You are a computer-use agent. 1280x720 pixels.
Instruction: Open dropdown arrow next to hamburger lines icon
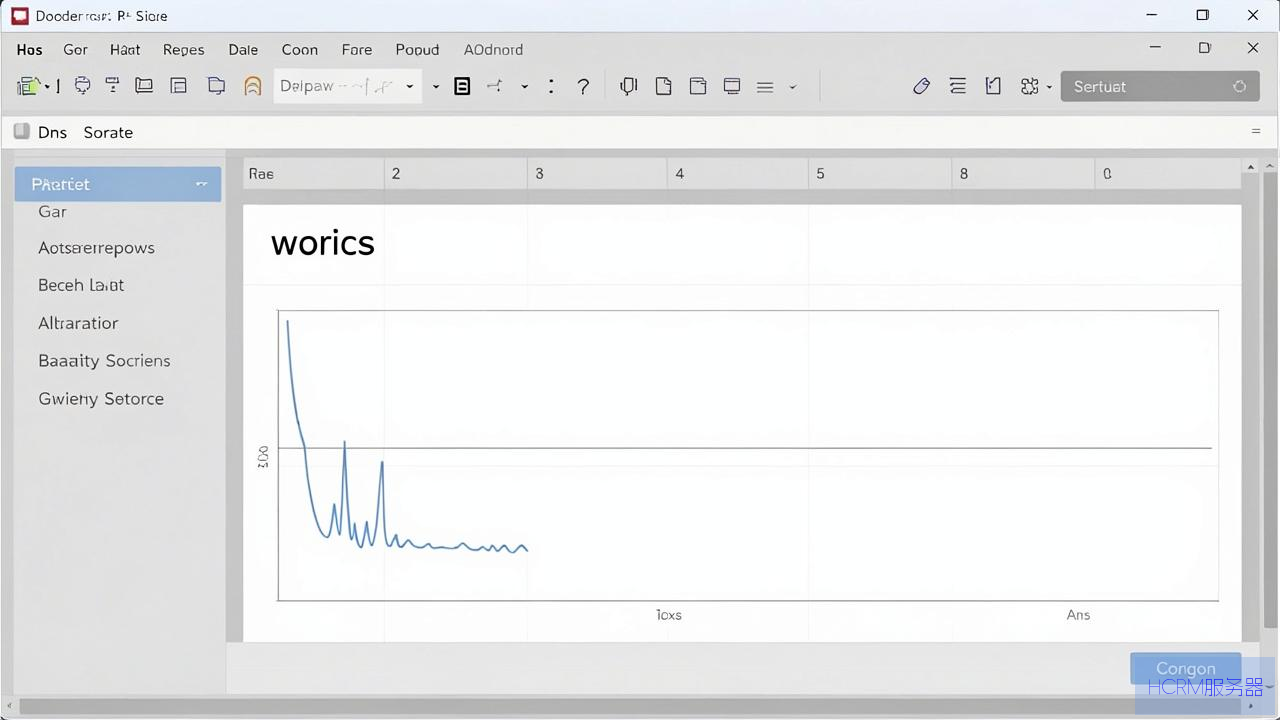point(792,87)
